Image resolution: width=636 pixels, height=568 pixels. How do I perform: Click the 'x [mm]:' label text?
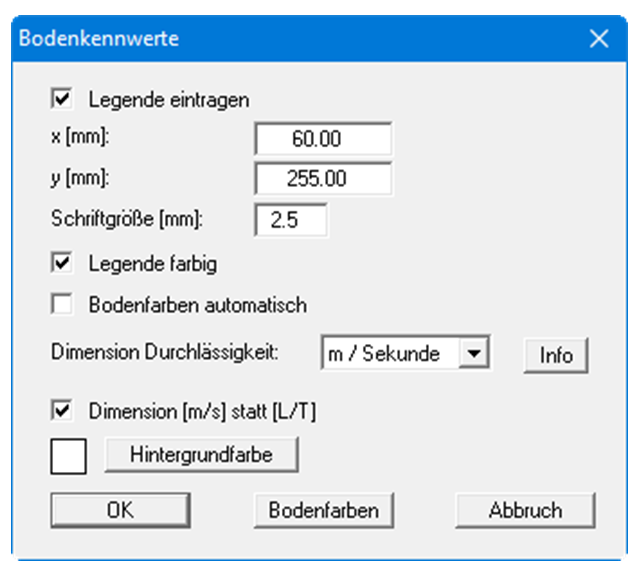coord(78,138)
